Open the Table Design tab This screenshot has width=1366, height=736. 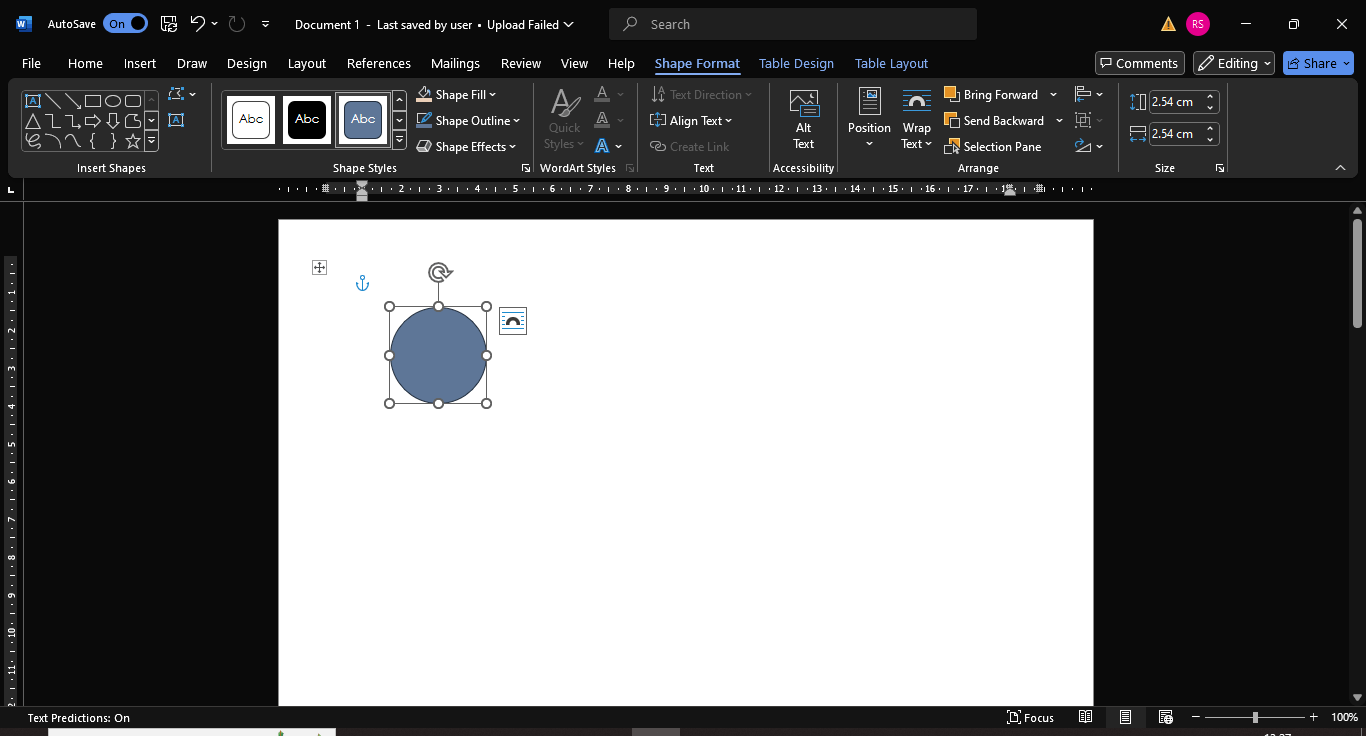(796, 63)
